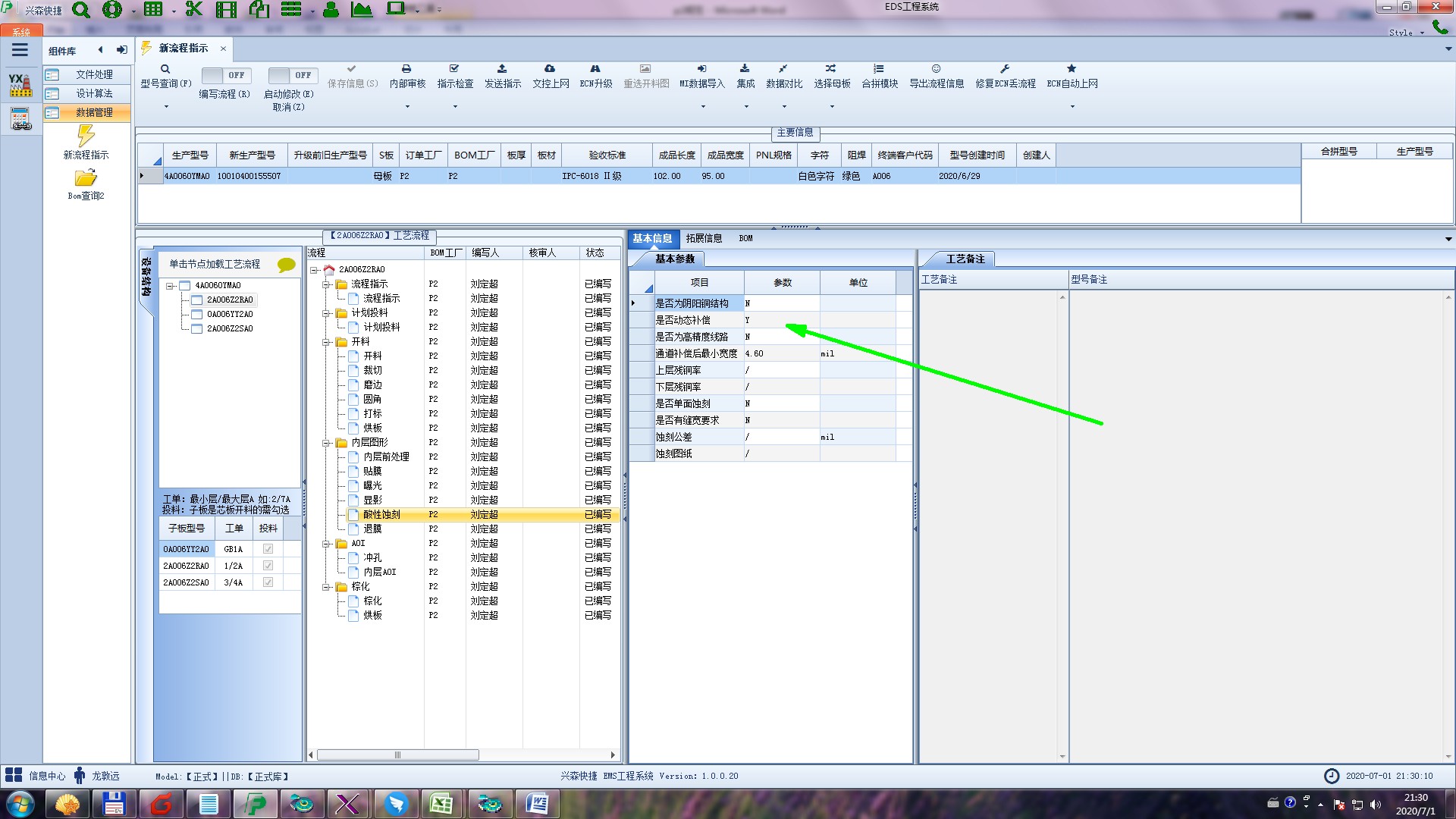Select the 退膜 process node
The height and width of the screenshot is (819, 1456).
tap(372, 529)
